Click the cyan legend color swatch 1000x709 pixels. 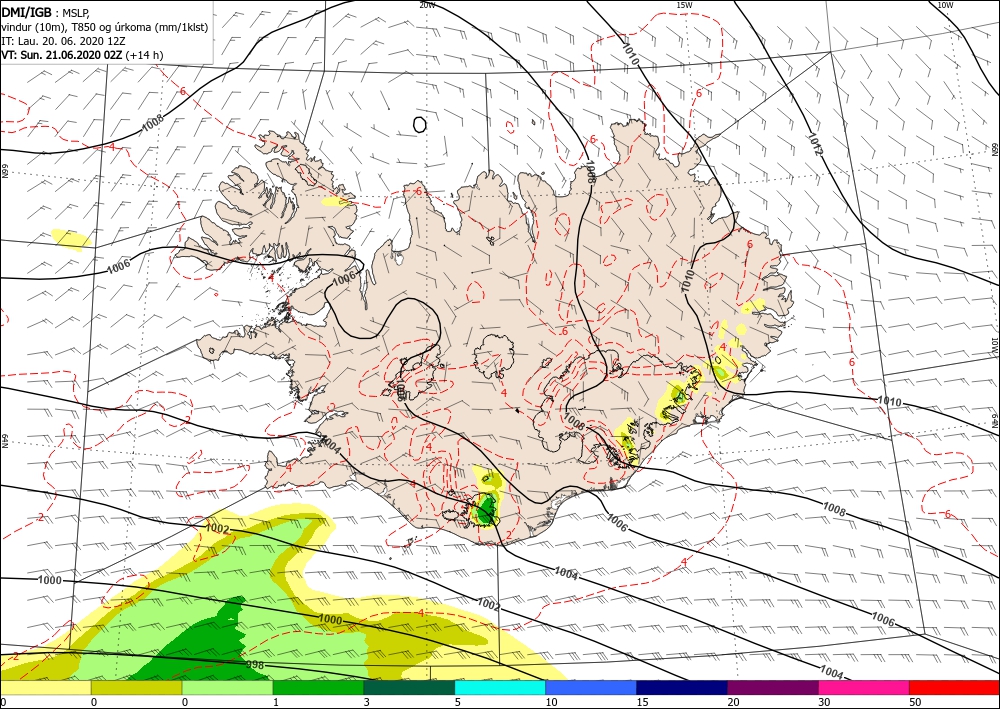coord(500,687)
